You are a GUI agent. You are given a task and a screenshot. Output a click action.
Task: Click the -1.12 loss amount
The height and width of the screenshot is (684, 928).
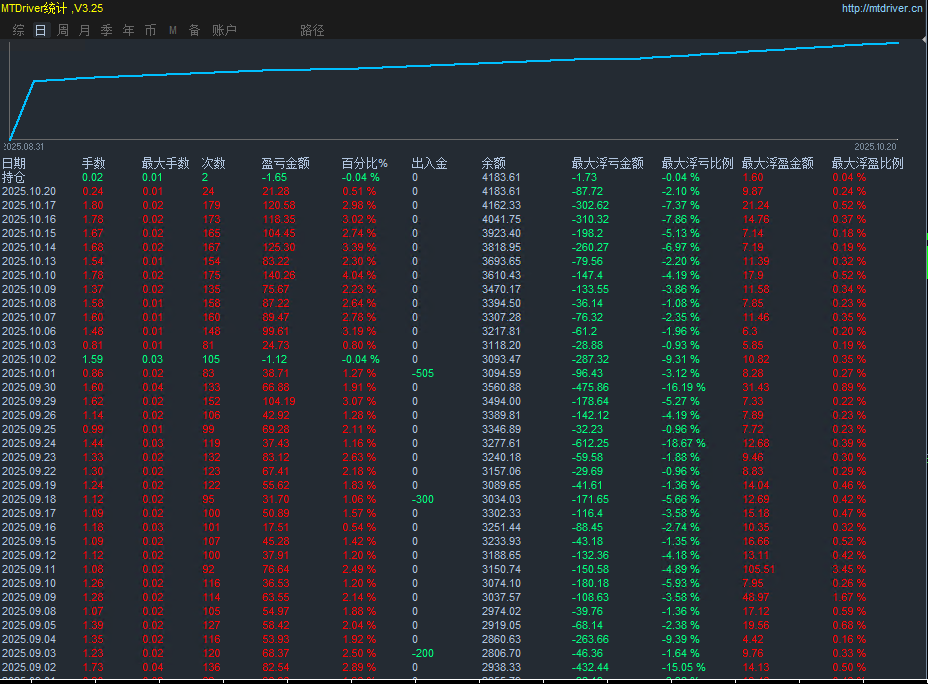(x=275, y=359)
